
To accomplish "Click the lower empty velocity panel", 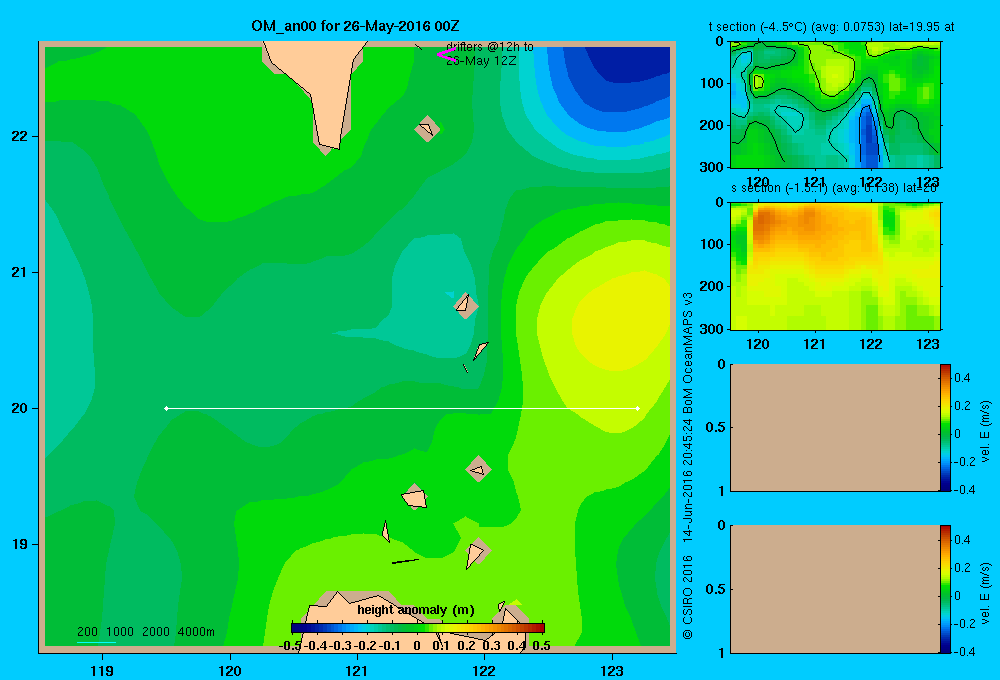I will click(x=835, y=589).
